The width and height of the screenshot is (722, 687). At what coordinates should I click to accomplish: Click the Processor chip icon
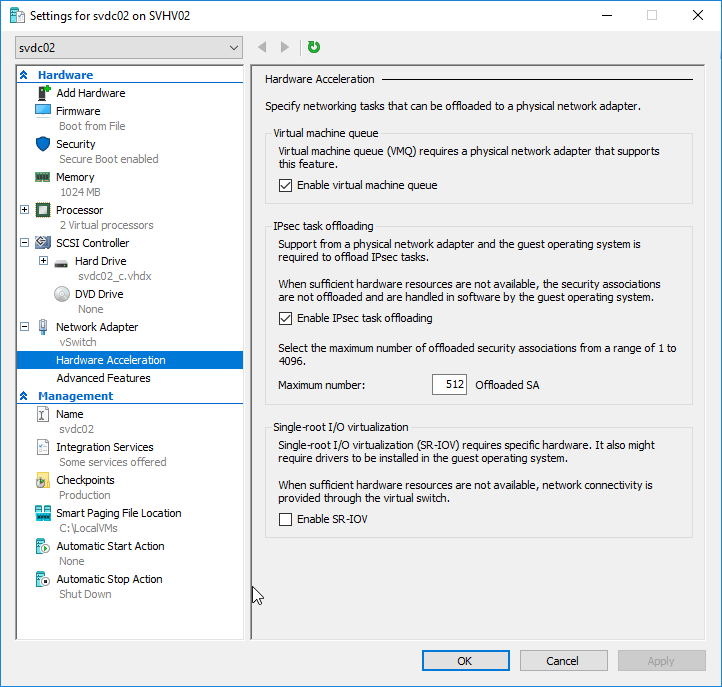(x=43, y=210)
